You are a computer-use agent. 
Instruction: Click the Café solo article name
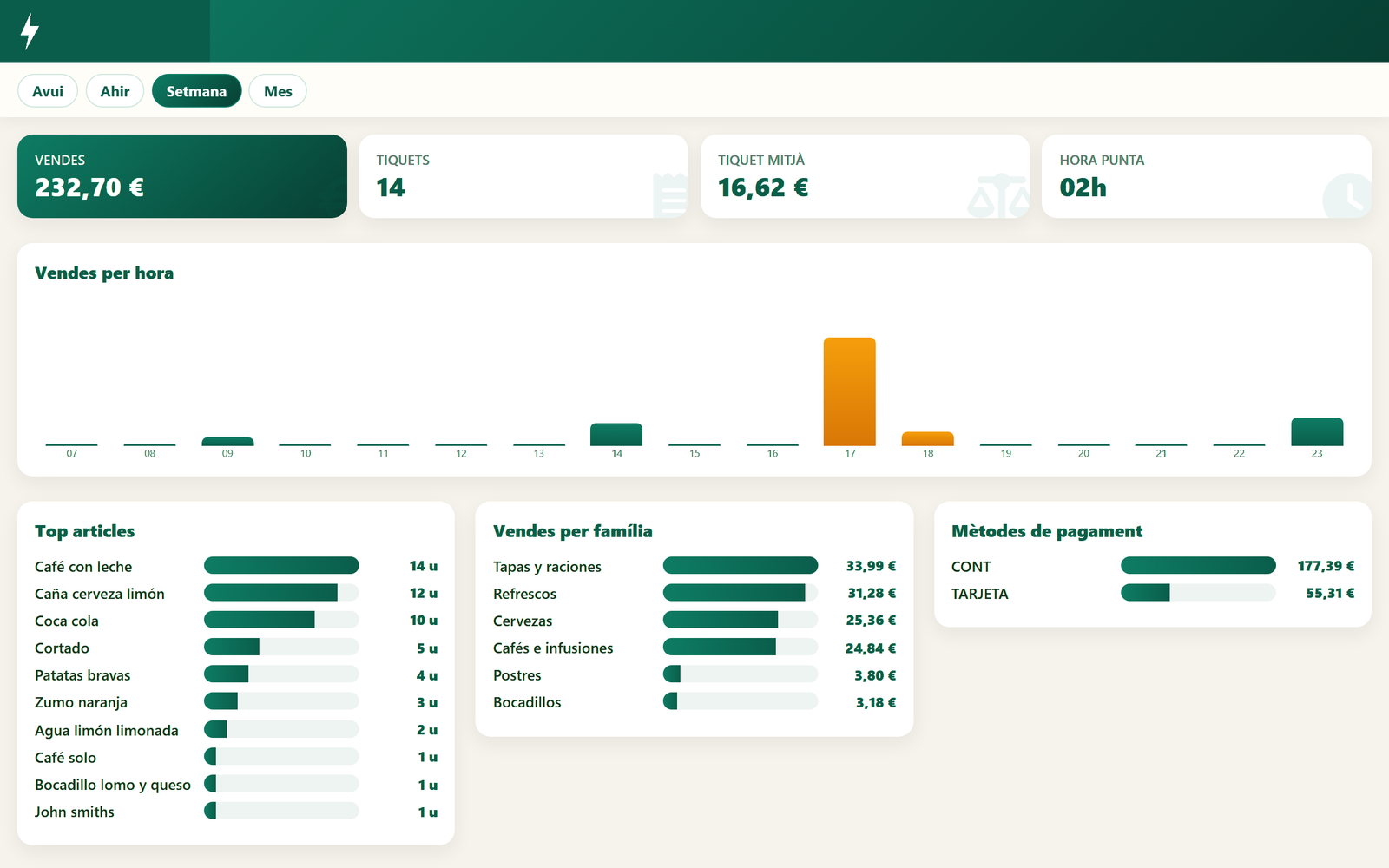(65, 758)
